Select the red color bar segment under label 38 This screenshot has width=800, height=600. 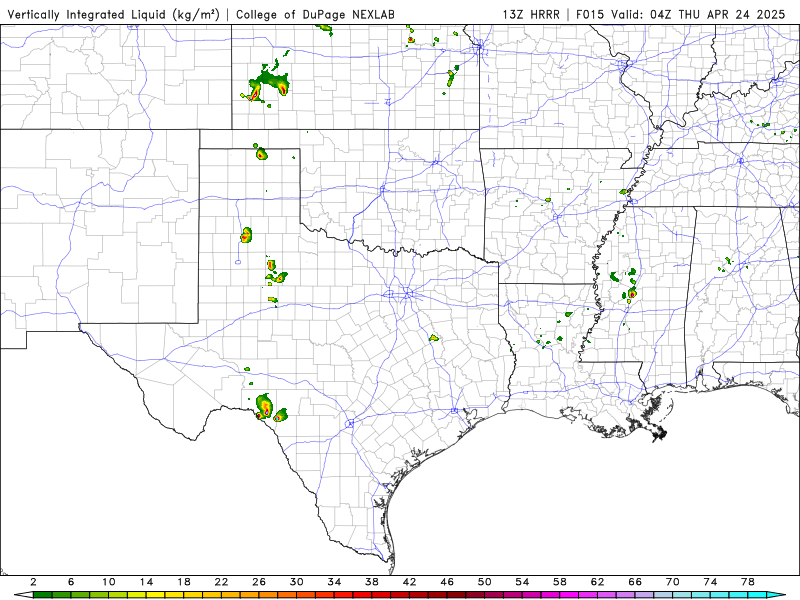(x=381, y=595)
